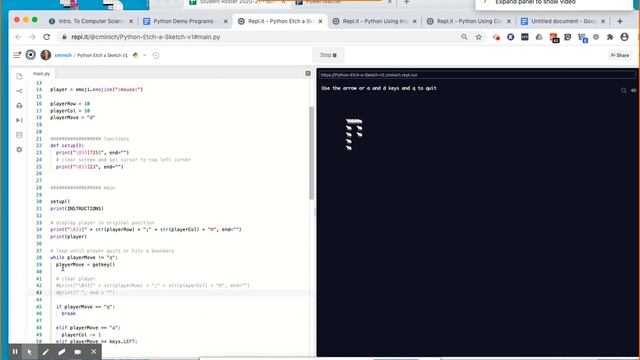Go forward with the browser forward arrow
Viewport: 640px width, 360px height.
coord(32,37)
